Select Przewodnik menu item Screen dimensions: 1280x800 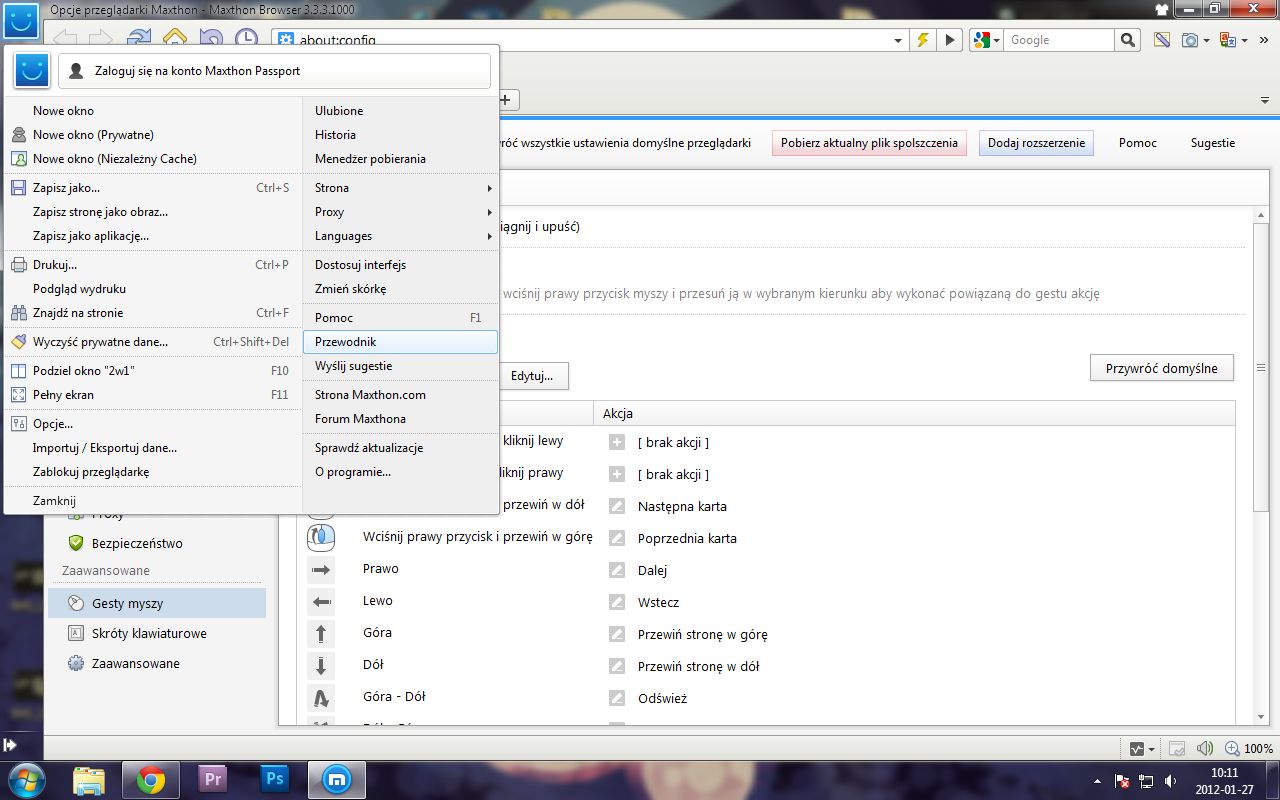tap(400, 341)
